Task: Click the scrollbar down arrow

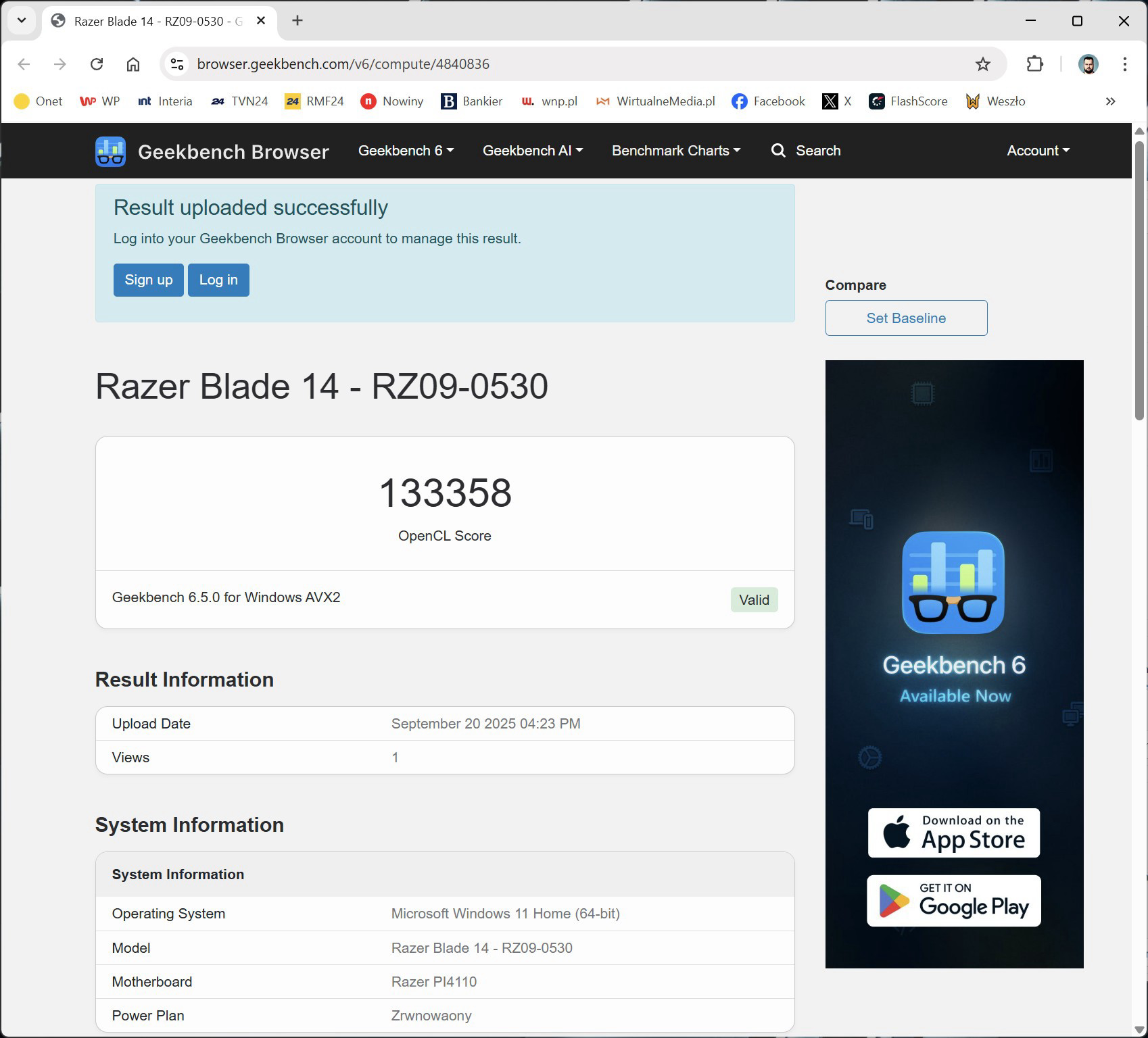Action: click(x=1139, y=1031)
